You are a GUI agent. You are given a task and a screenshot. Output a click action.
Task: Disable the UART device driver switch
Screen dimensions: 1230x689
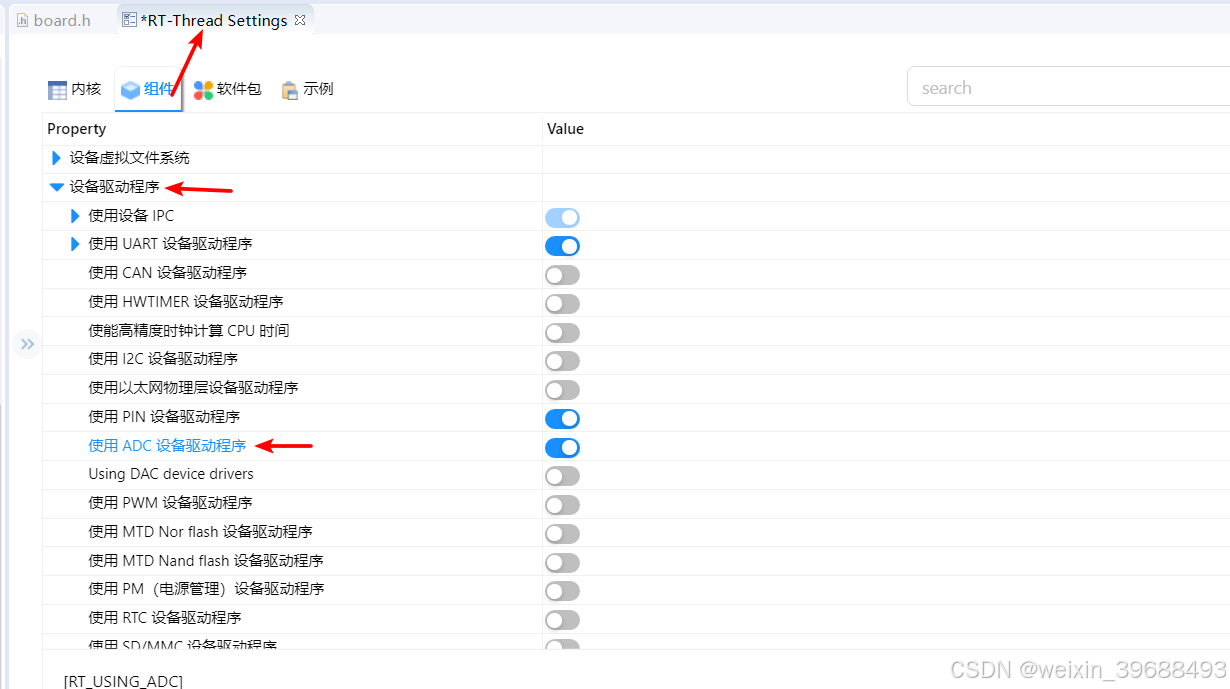click(562, 246)
